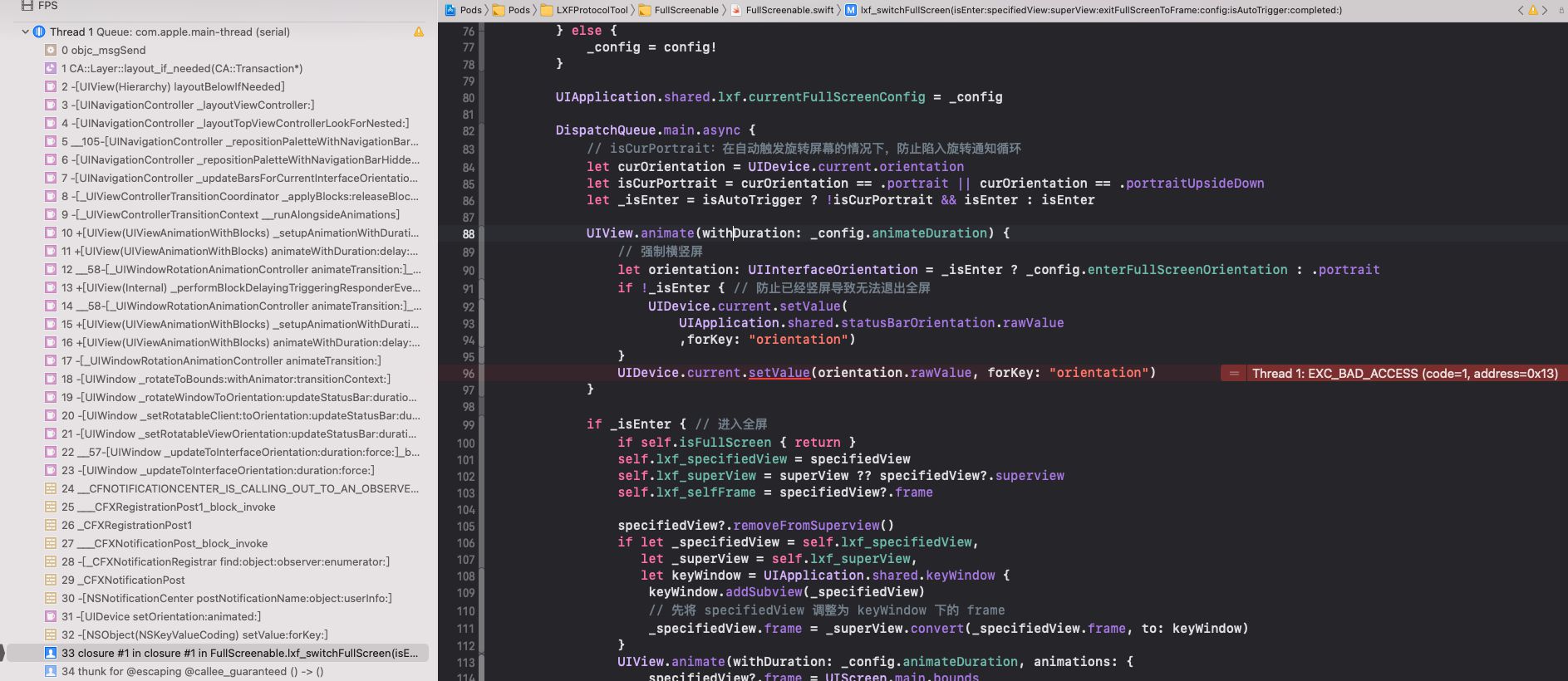The image size is (1568, 681).
Task: Go to next issue arrow in jump bar
Action: (1545, 10)
